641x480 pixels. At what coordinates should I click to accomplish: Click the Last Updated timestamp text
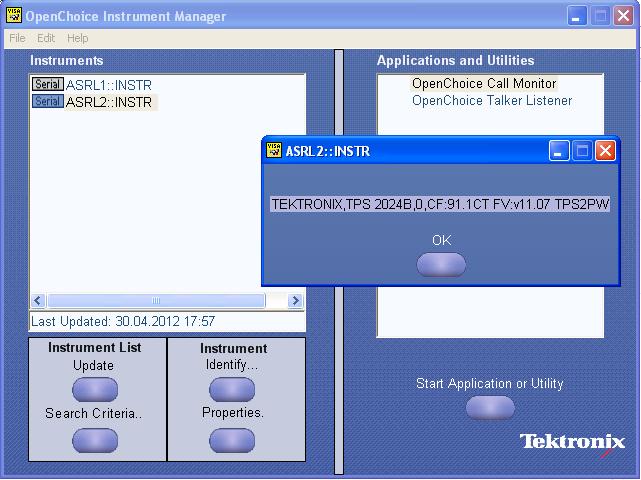[x=123, y=321]
